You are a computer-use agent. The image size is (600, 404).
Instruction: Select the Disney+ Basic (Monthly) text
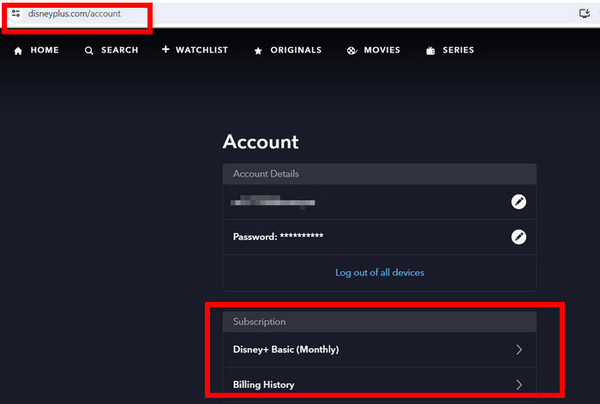pos(286,350)
